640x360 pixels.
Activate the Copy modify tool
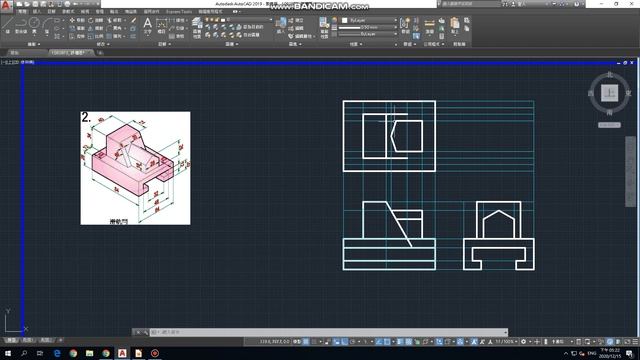coord(77,28)
